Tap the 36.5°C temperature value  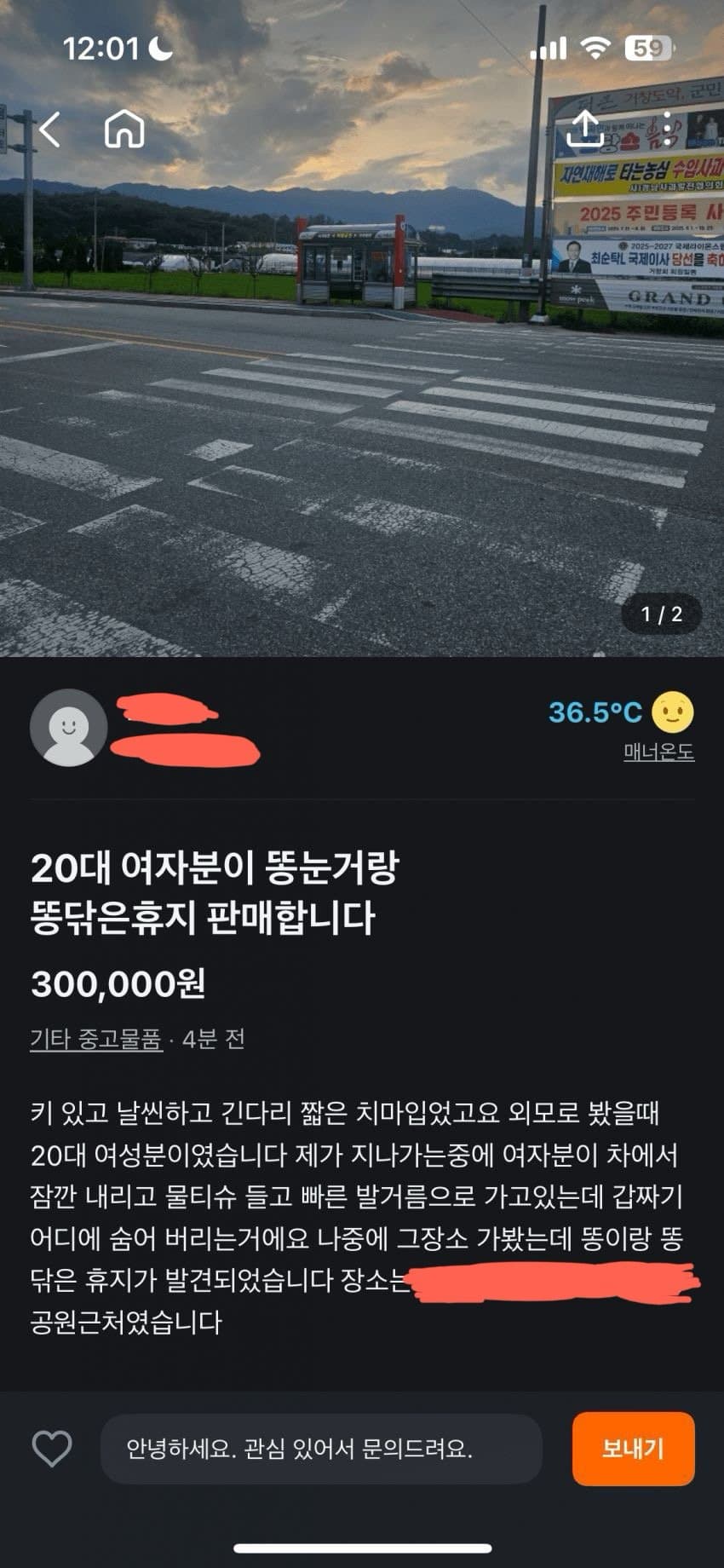tap(595, 712)
